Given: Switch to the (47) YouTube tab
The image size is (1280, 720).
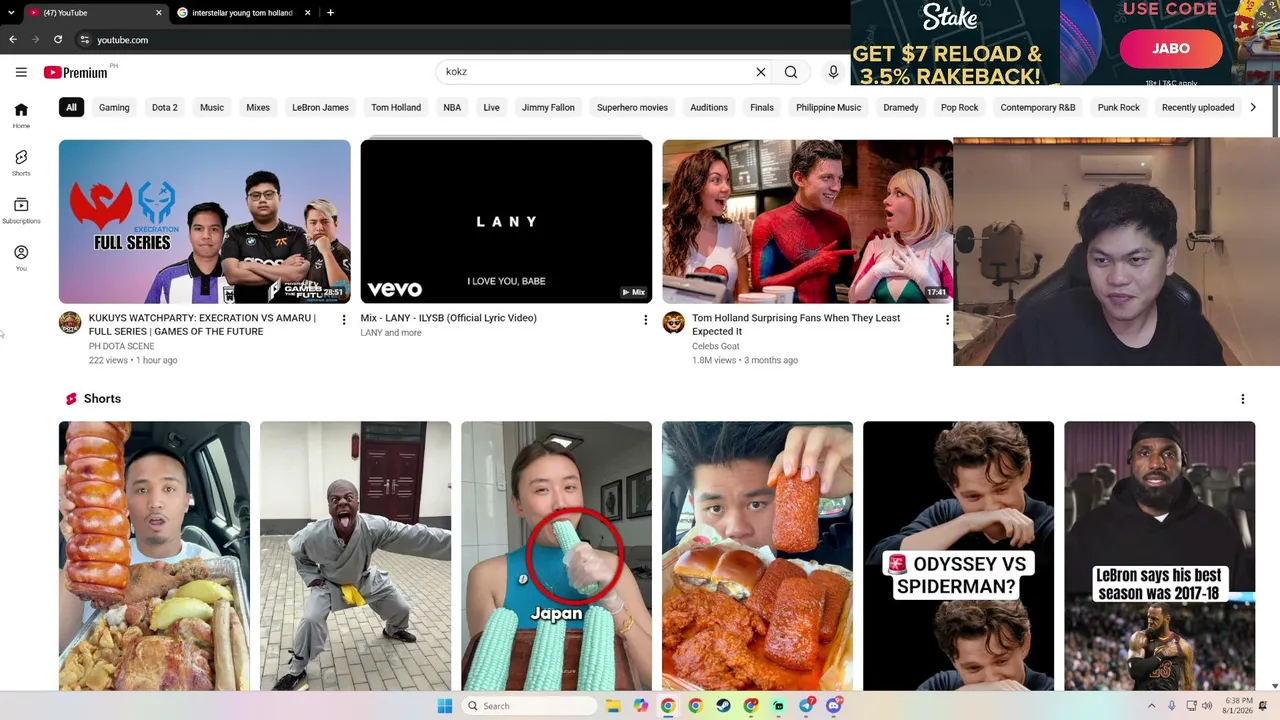Looking at the screenshot, I should (96, 13).
